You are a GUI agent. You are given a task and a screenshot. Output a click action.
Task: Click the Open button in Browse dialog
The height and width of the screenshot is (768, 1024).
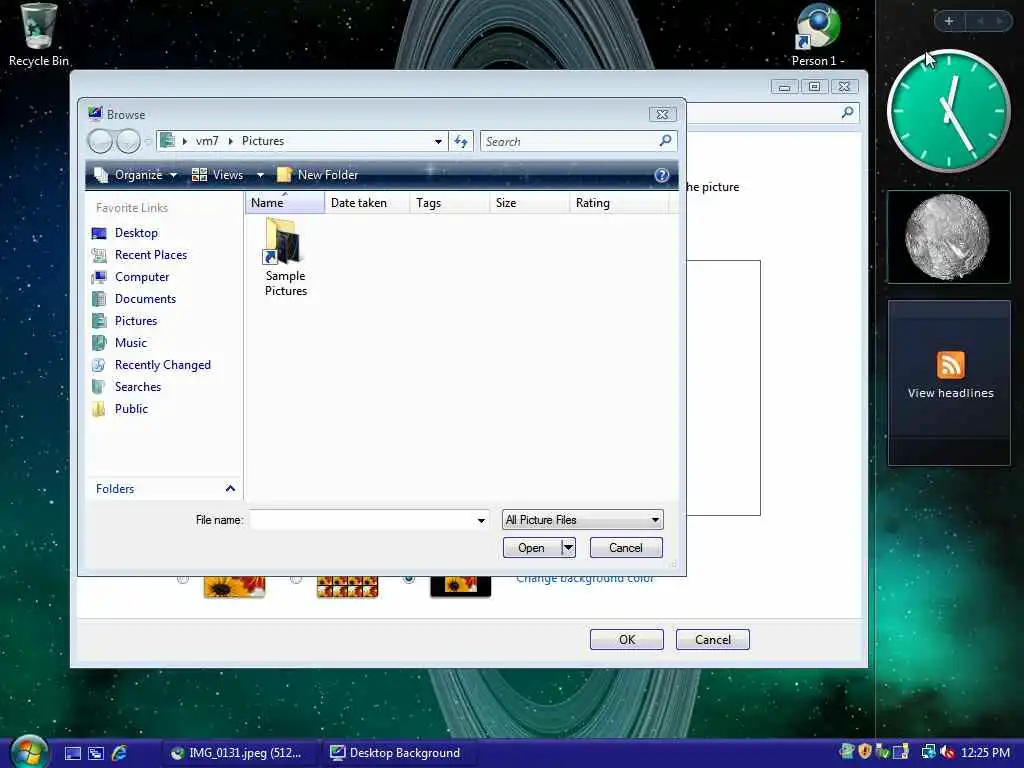(532, 547)
